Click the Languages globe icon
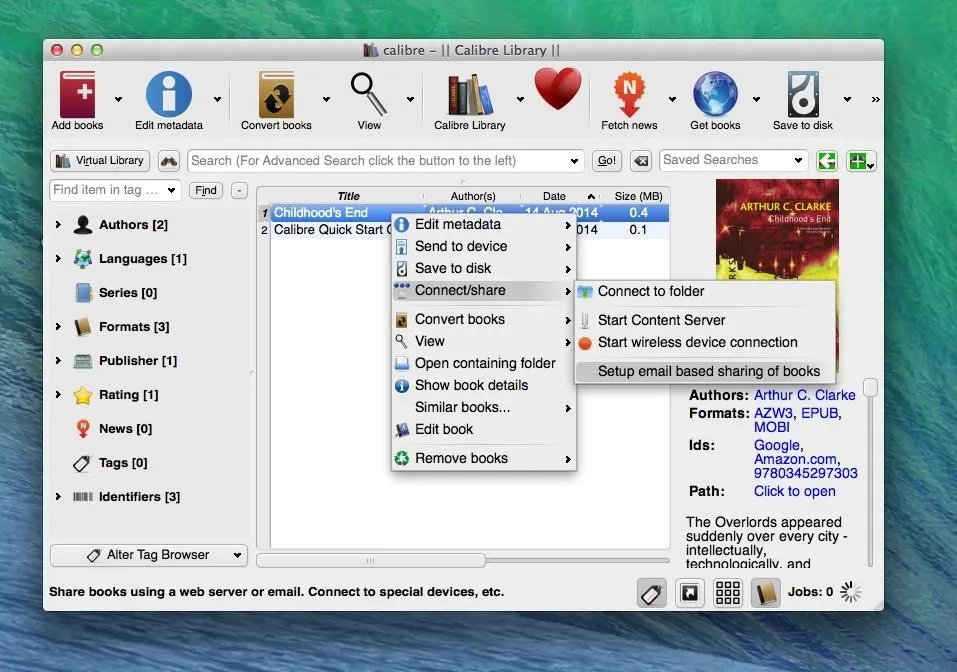957x672 pixels. coord(82,259)
